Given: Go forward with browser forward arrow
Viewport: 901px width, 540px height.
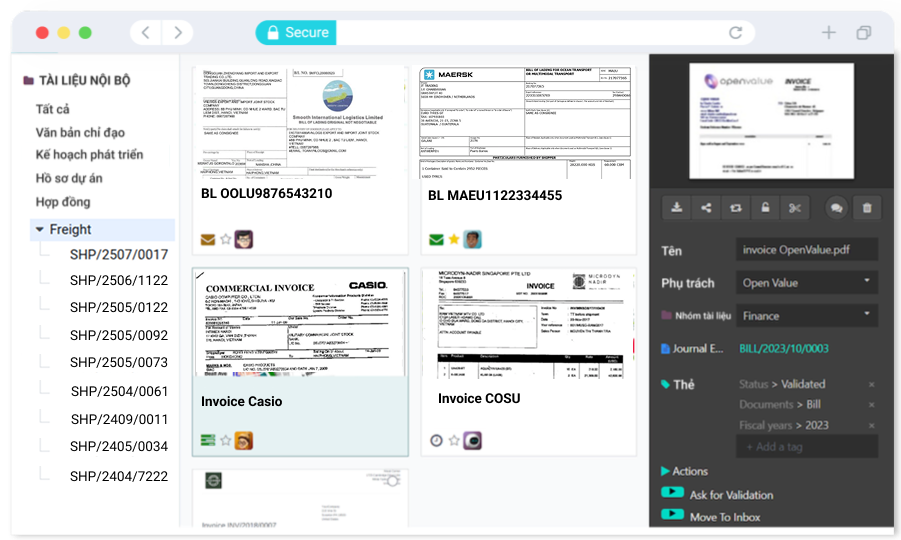Looking at the screenshot, I should tap(178, 33).
